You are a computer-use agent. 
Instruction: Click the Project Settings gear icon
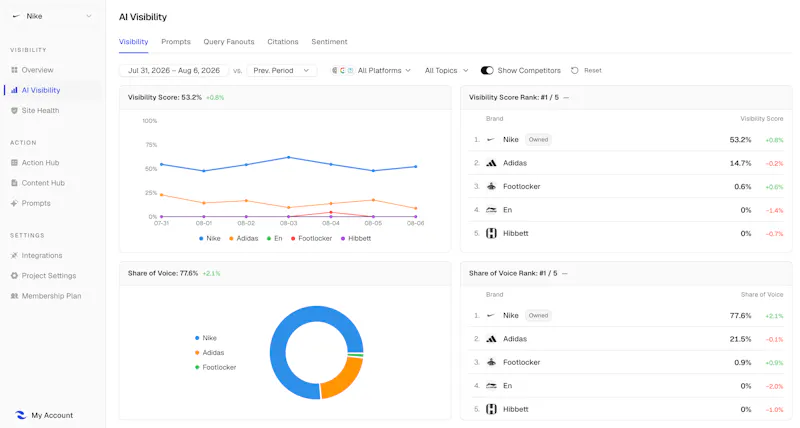point(14,275)
